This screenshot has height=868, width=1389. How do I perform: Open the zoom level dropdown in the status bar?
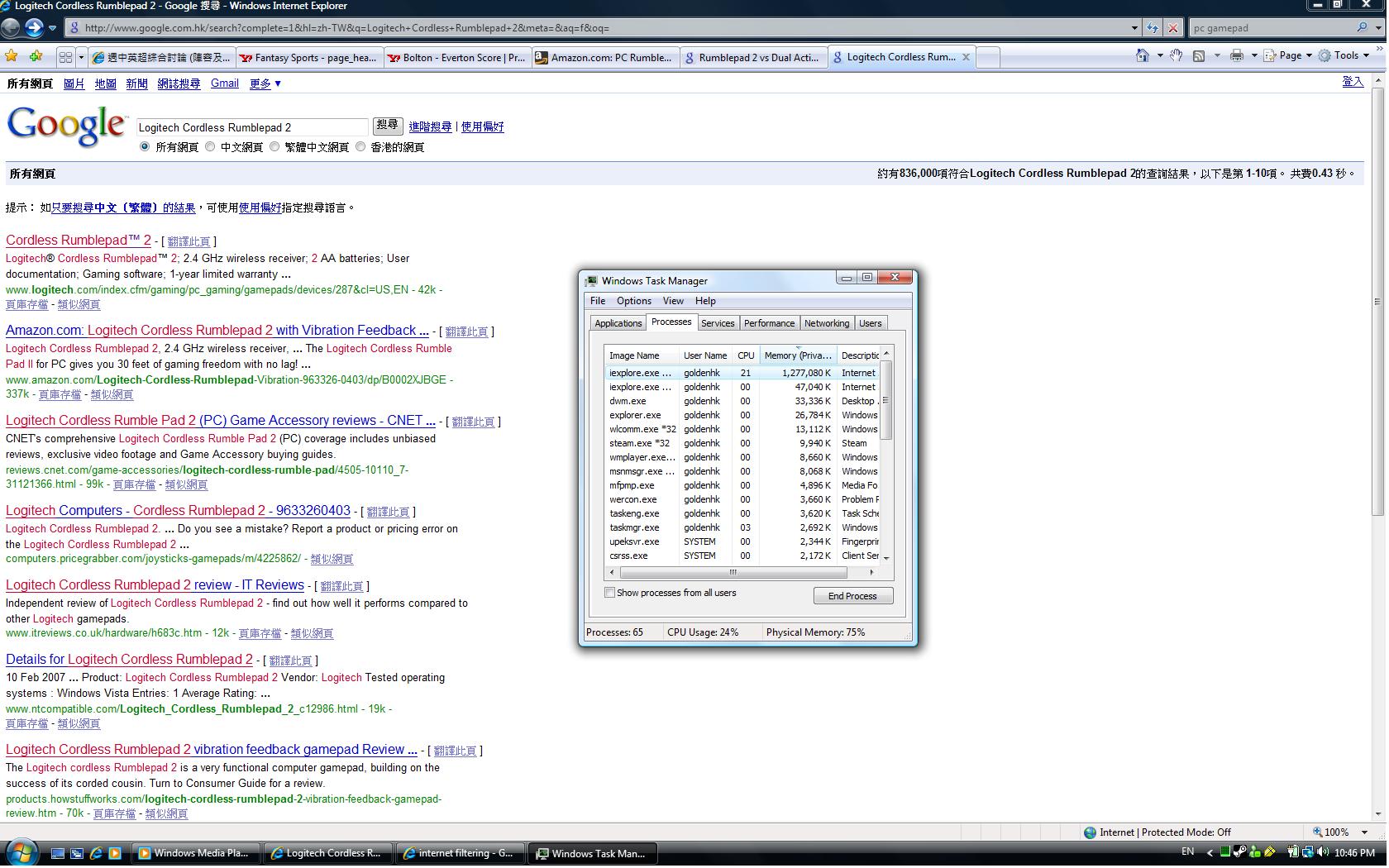1365,832
